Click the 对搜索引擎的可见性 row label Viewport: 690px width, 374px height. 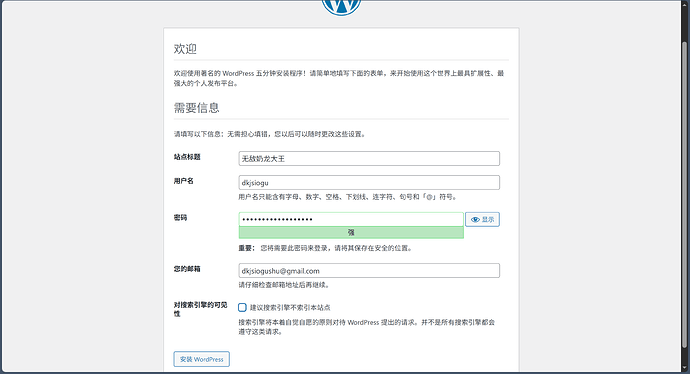click(x=200, y=309)
